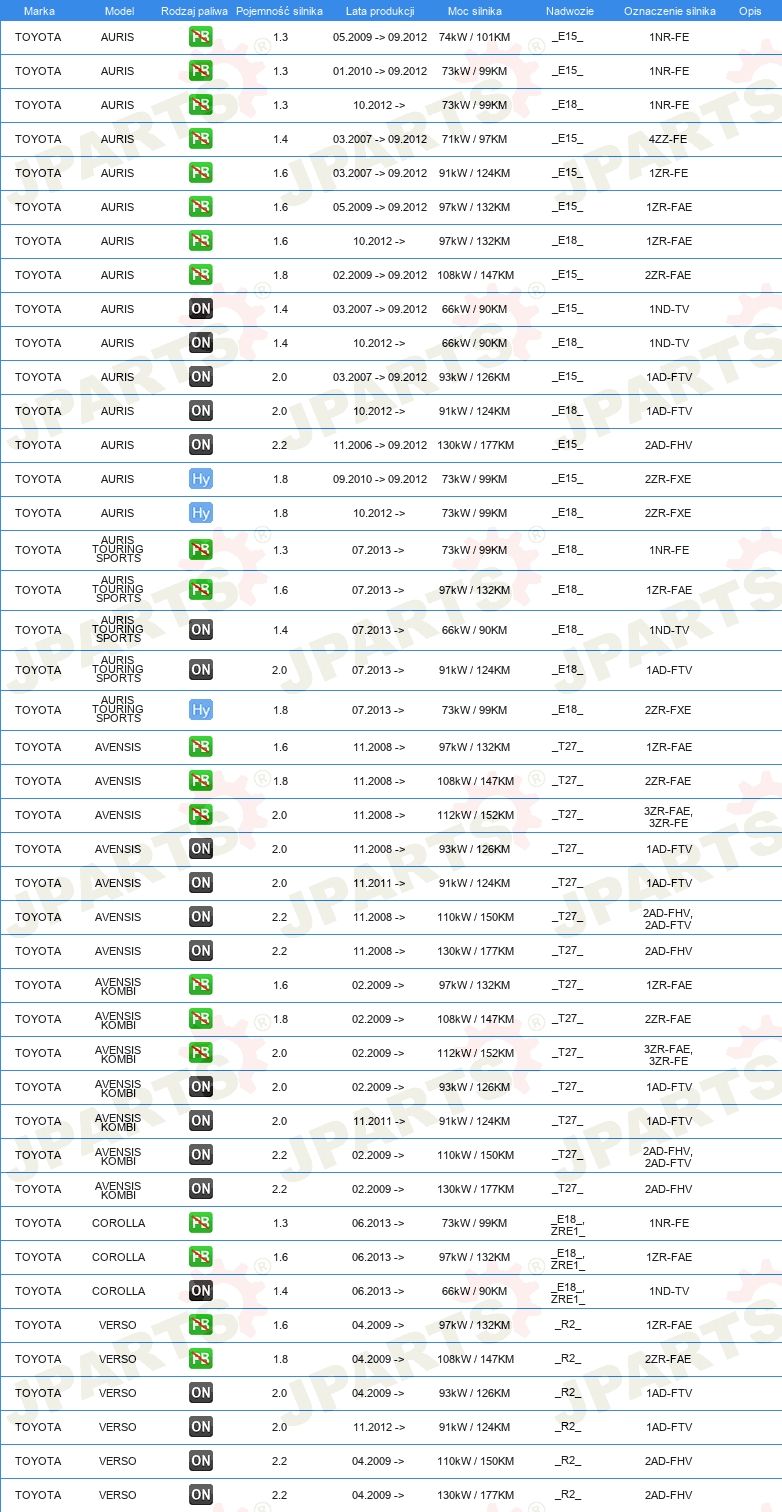Screen dimensions: 782x1512
Task: Click diesel icon for Verso 11.2012 row
Action: tap(201, 1427)
